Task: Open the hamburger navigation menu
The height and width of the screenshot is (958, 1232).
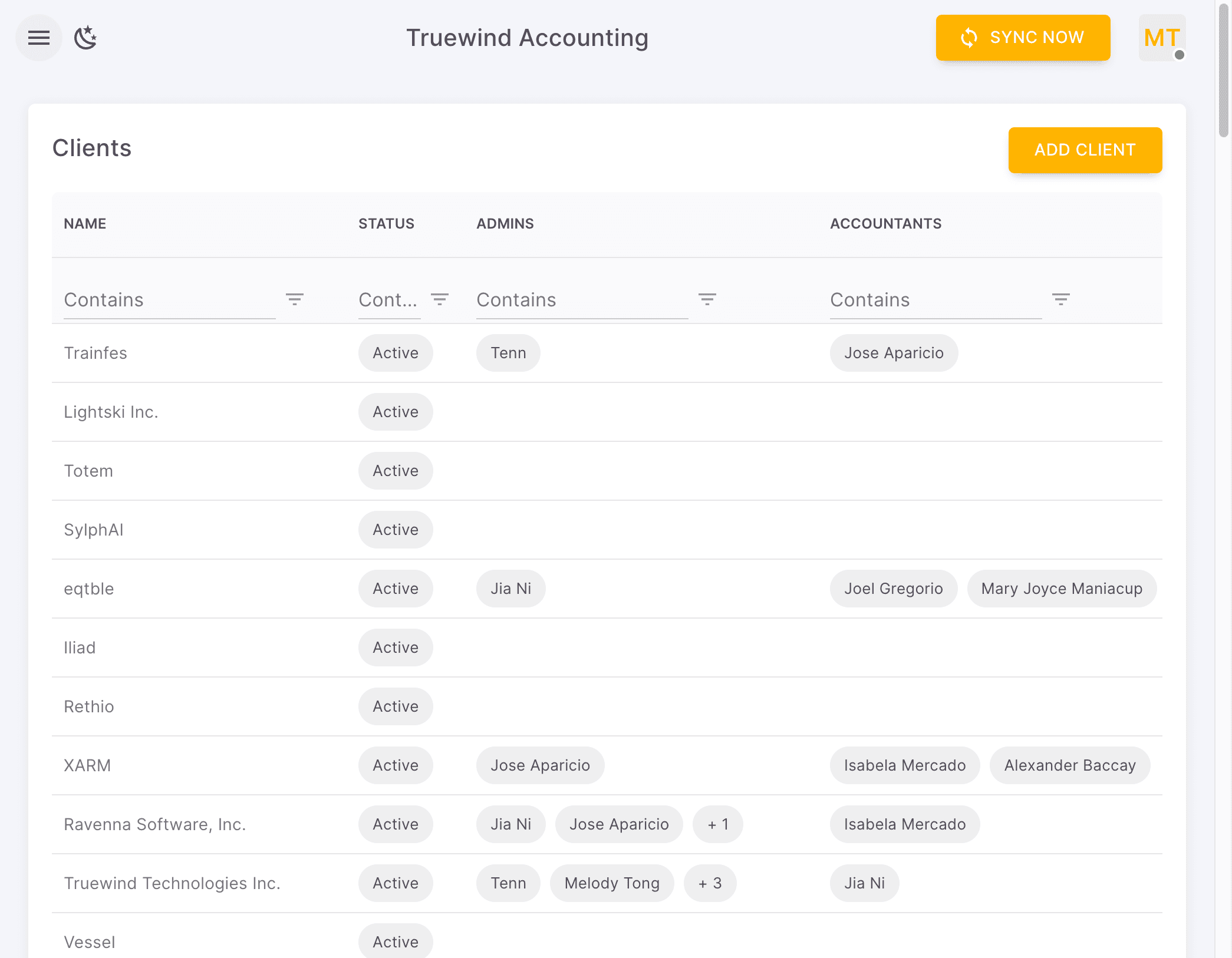Action: pyautogui.click(x=38, y=37)
